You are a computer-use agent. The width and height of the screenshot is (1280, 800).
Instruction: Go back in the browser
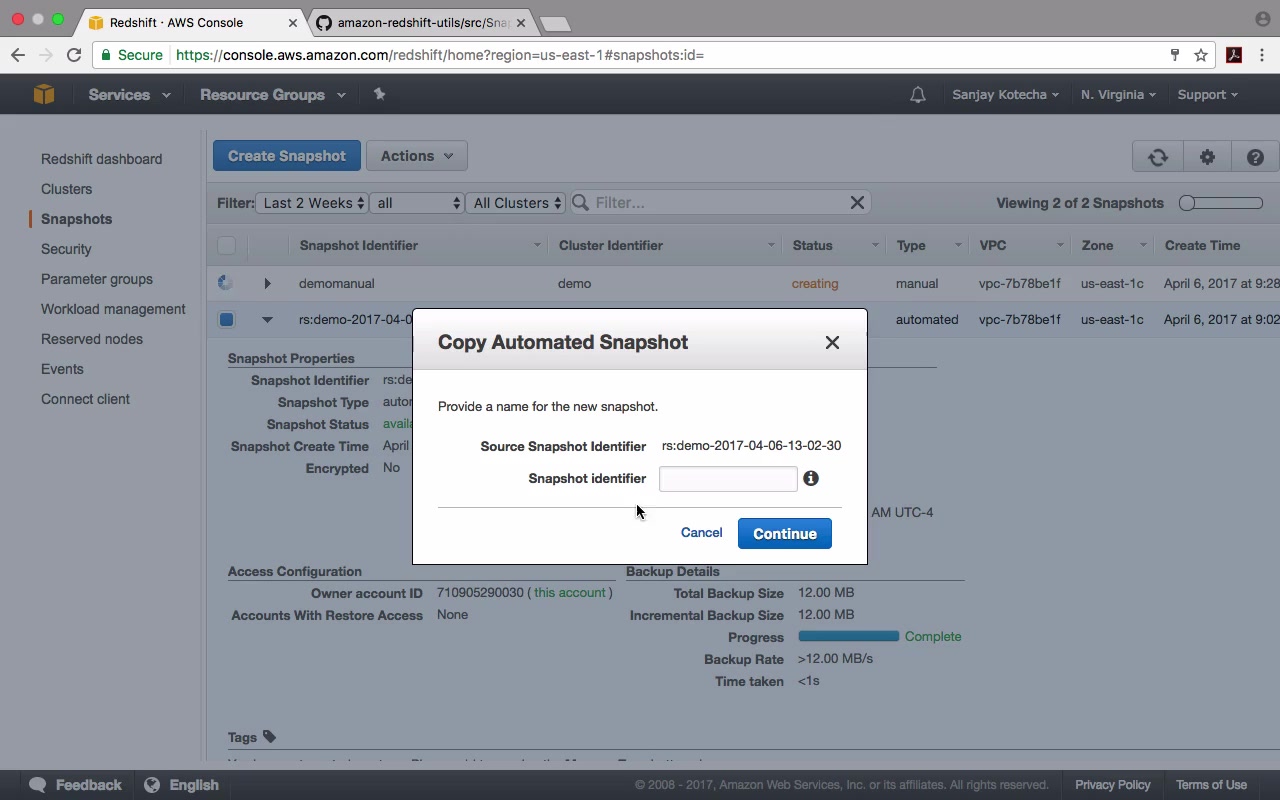coord(18,55)
